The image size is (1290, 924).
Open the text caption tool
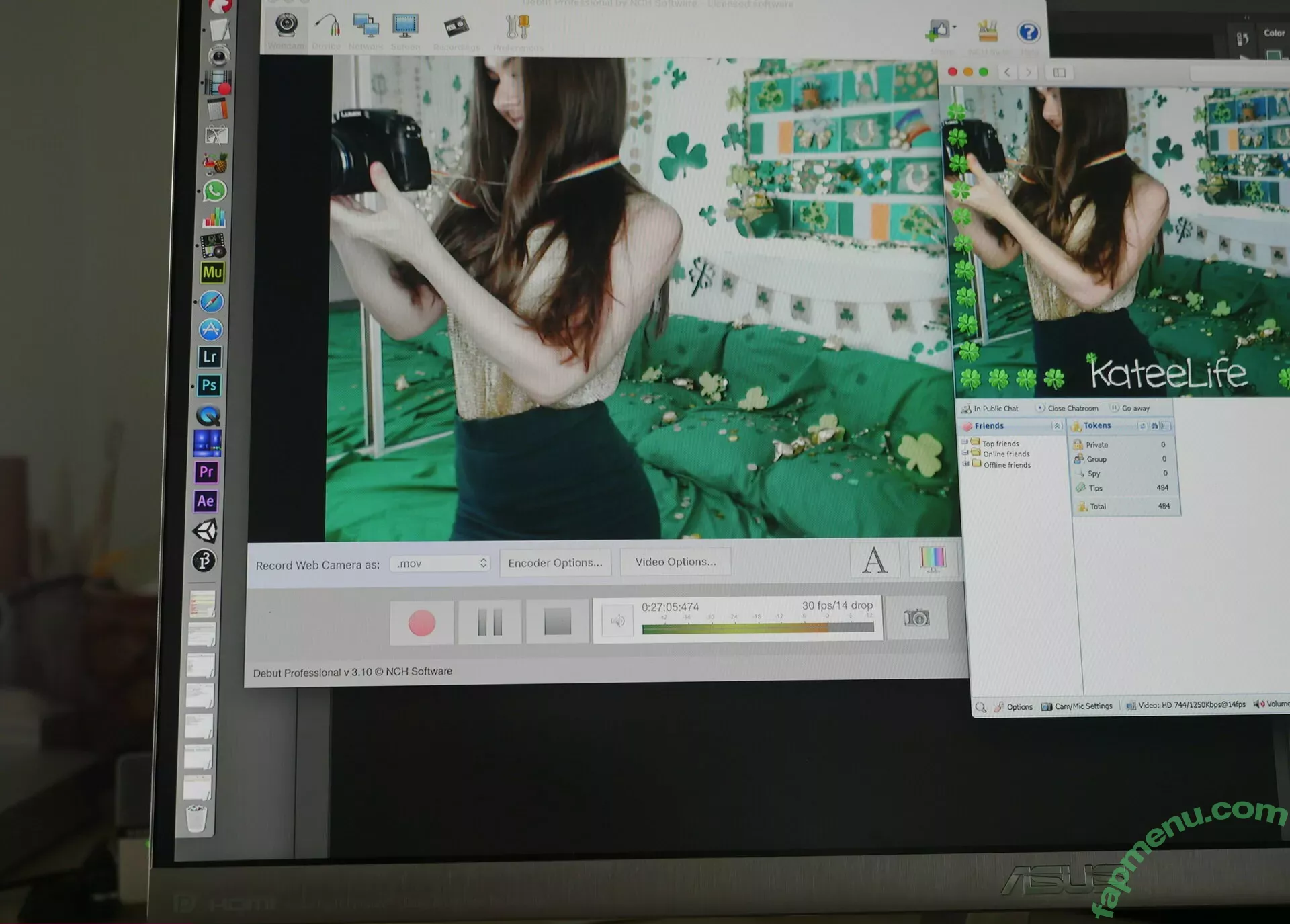[x=874, y=560]
